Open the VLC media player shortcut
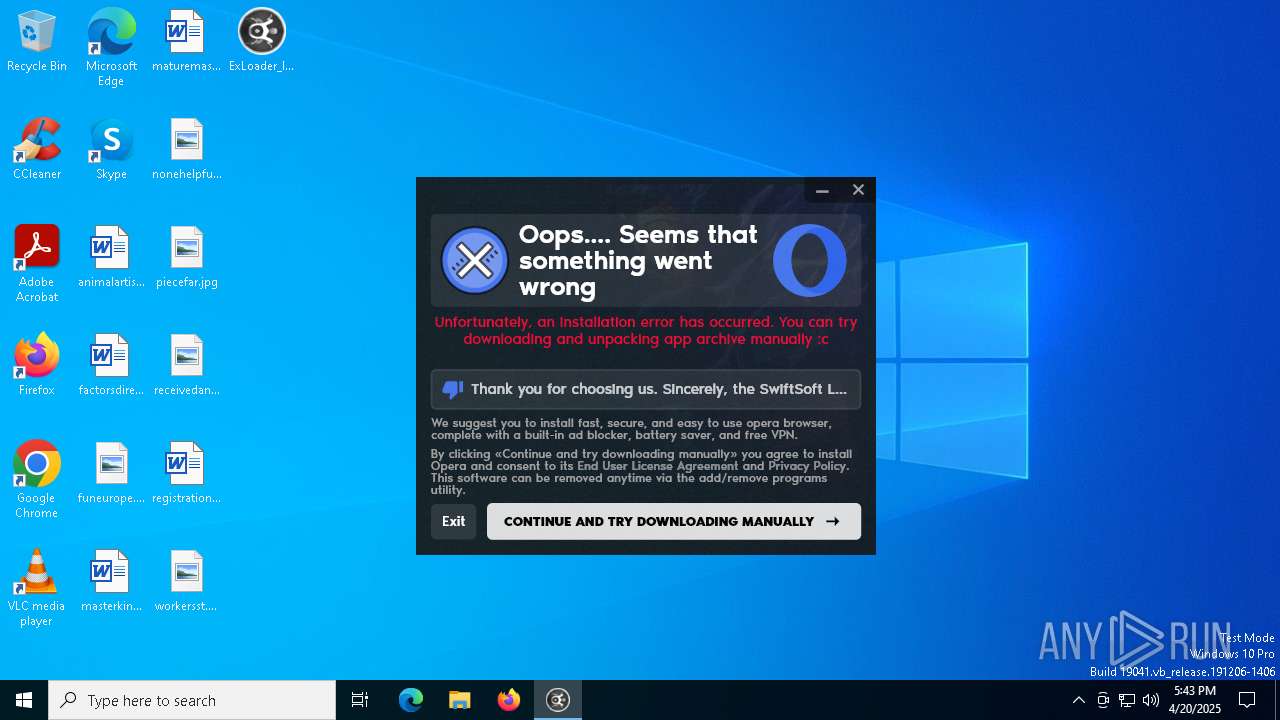Image resolution: width=1280 pixels, height=720 pixels. [37, 588]
